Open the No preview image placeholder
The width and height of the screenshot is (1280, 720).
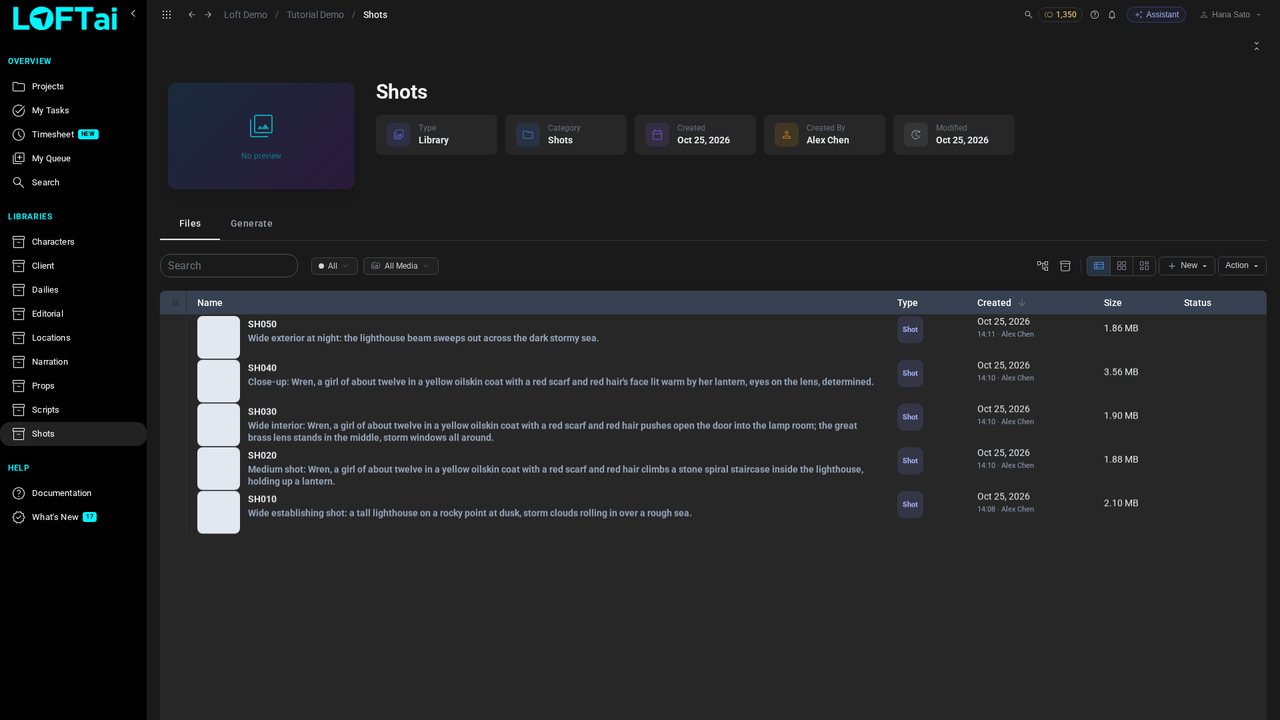[261, 136]
